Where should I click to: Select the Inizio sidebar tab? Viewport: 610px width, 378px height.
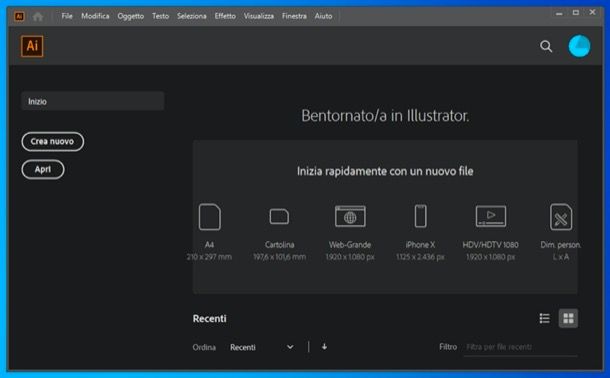[93, 101]
